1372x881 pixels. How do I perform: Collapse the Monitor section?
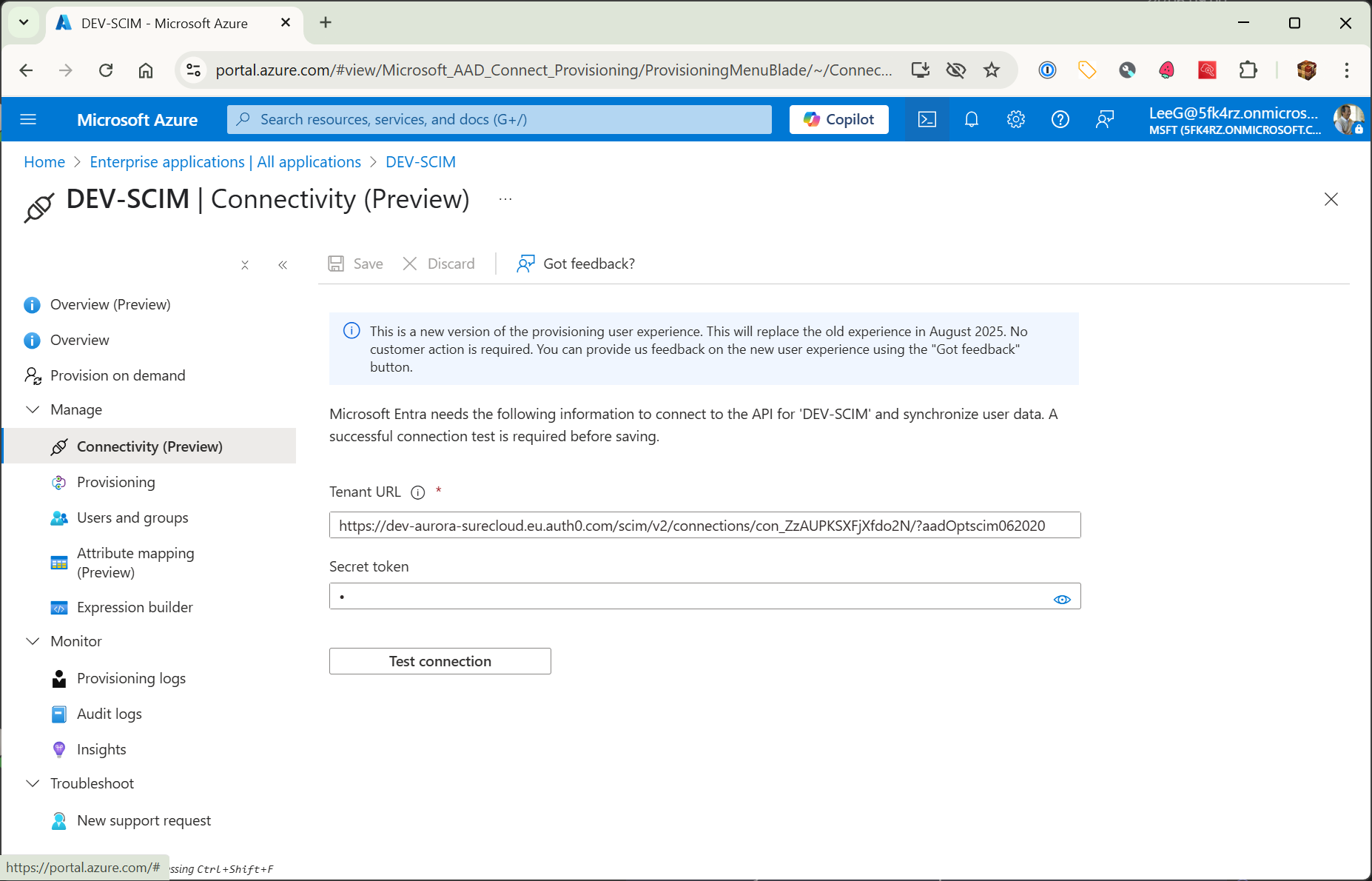33,641
